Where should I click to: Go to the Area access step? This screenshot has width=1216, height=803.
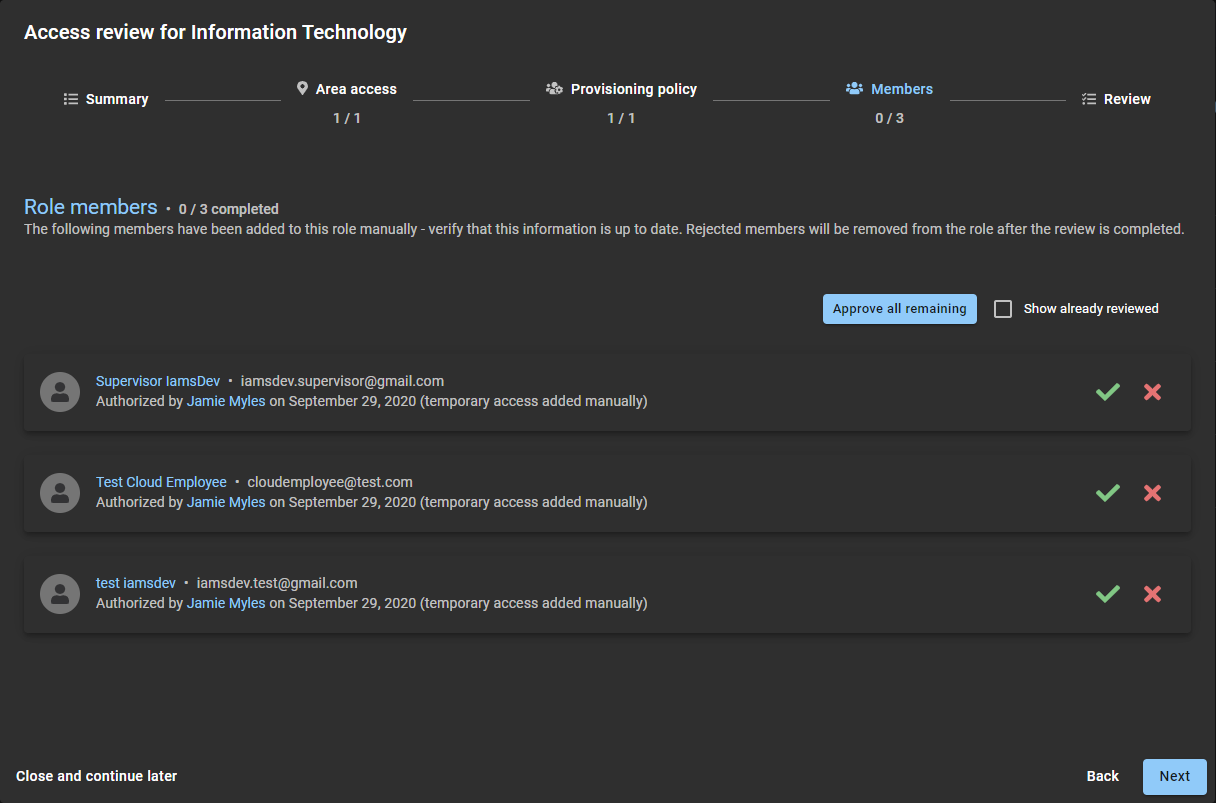coord(346,89)
